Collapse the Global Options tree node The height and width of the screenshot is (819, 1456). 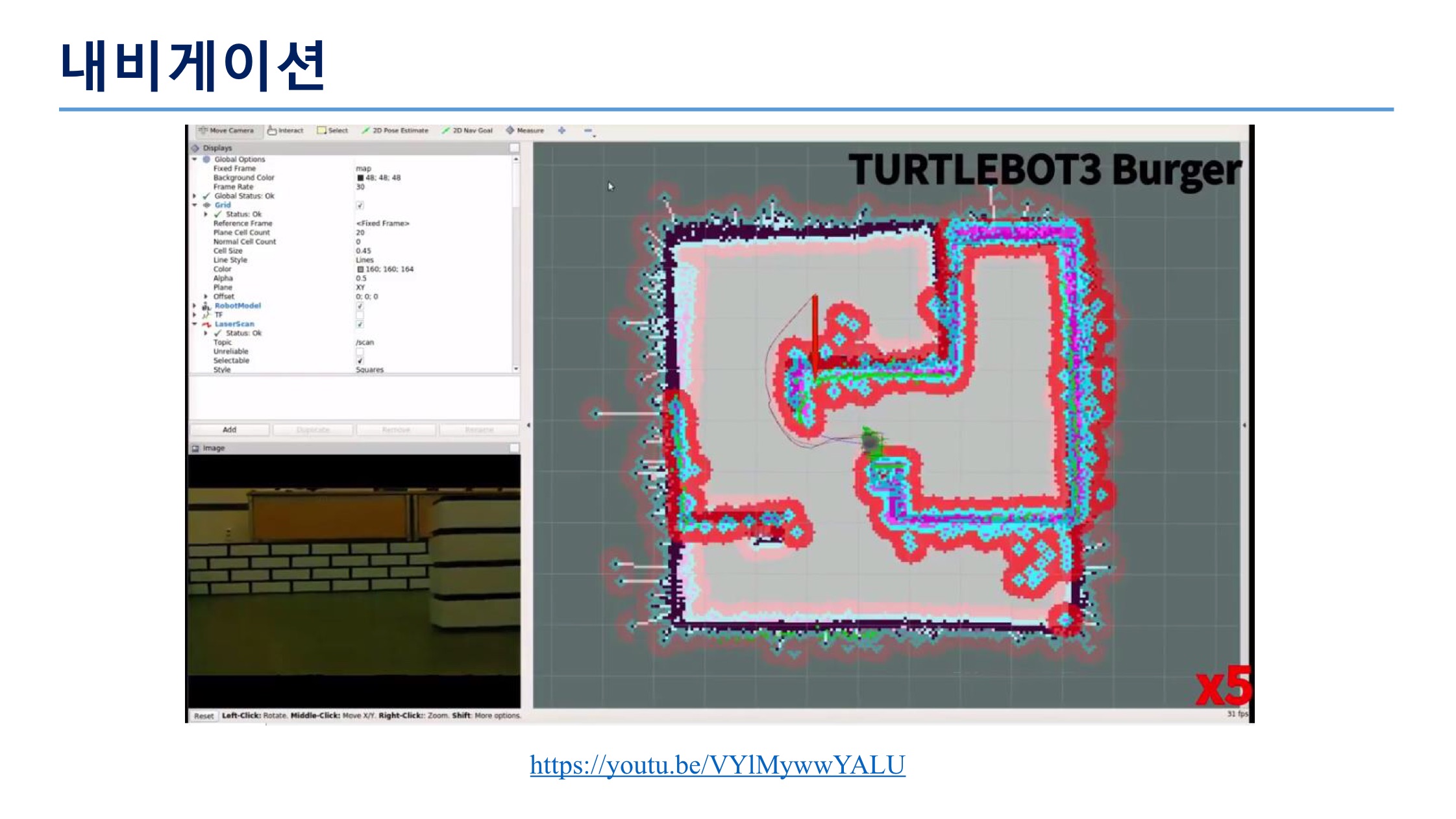[x=194, y=159]
